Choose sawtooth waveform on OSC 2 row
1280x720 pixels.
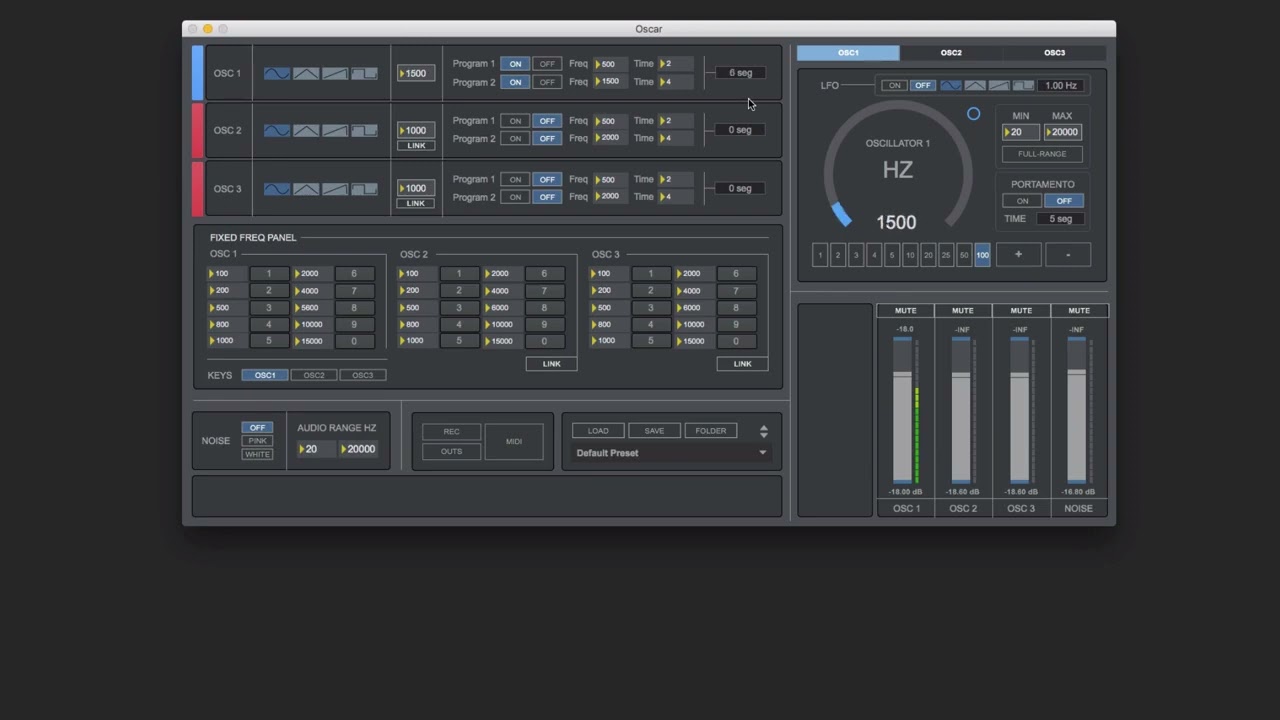pos(335,130)
